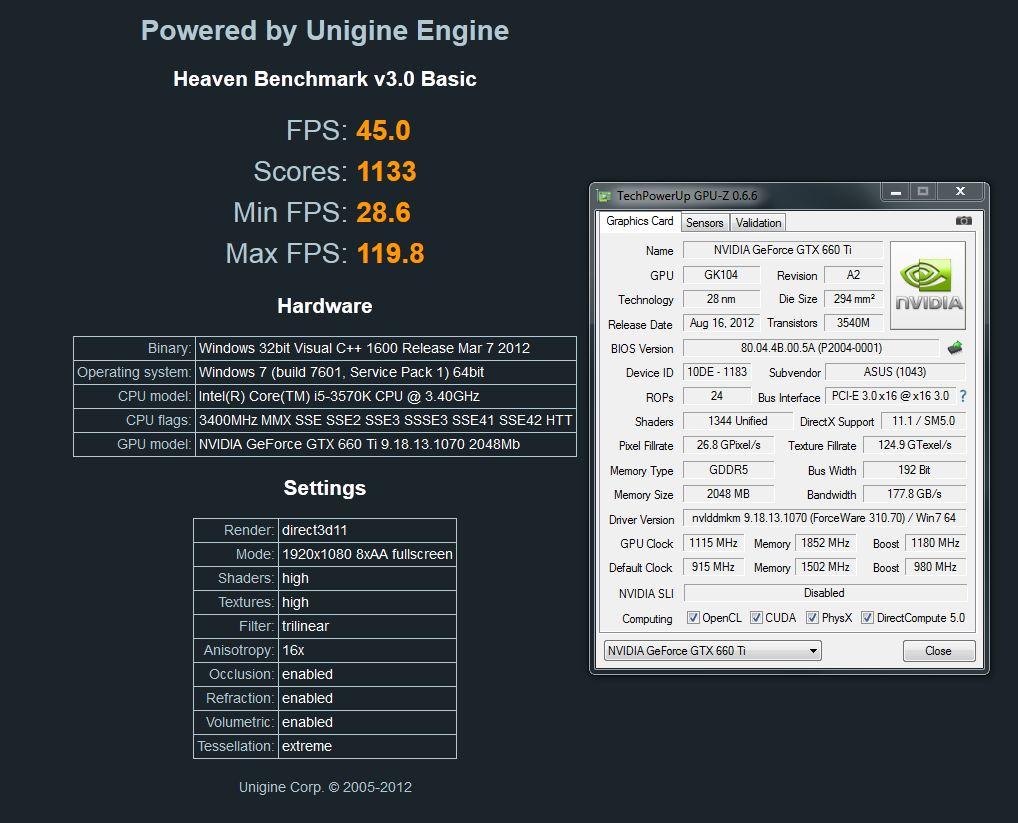Click the Memory Type value GDDR5
The image size is (1018, 823).
point(728,469)
